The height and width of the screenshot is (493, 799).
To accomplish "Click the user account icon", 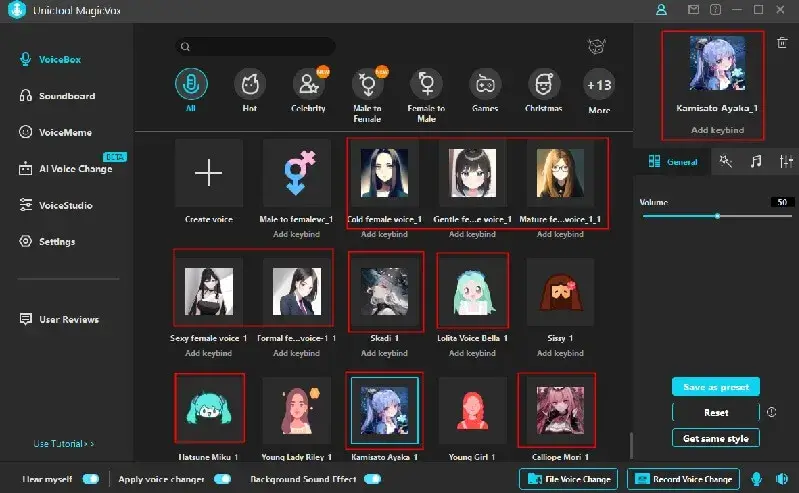I will (661, 10).
